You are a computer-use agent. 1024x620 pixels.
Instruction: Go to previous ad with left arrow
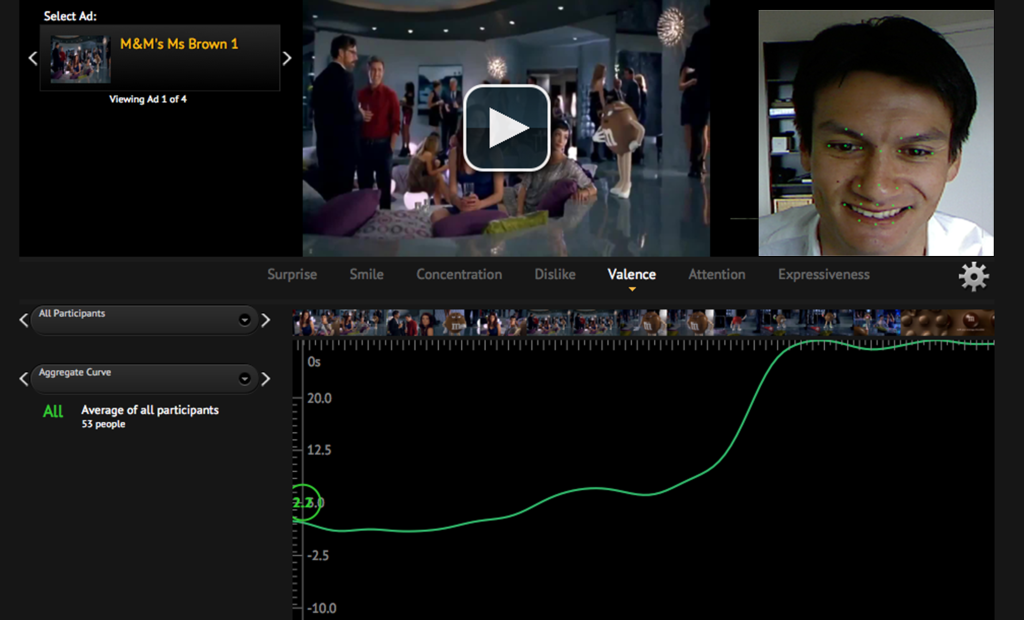click(32, 58)
